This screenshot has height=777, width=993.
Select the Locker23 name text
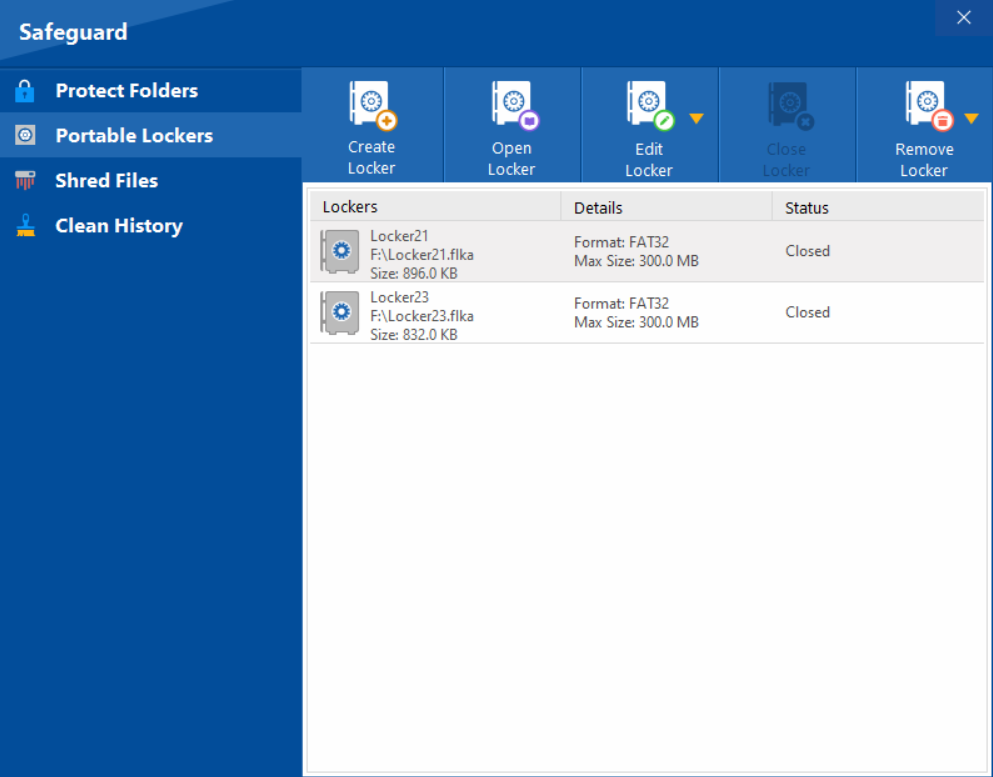[399, 297]
